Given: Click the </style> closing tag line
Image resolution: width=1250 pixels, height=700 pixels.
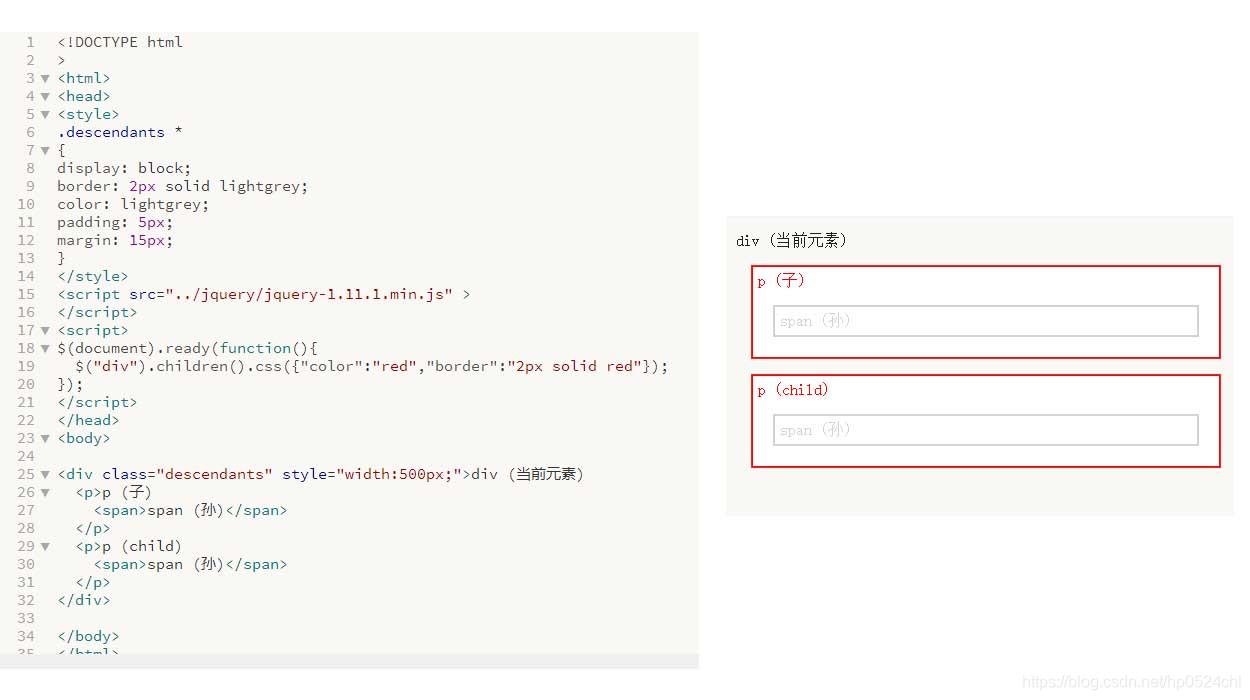Looking at the screenshot, I should 92,276.
